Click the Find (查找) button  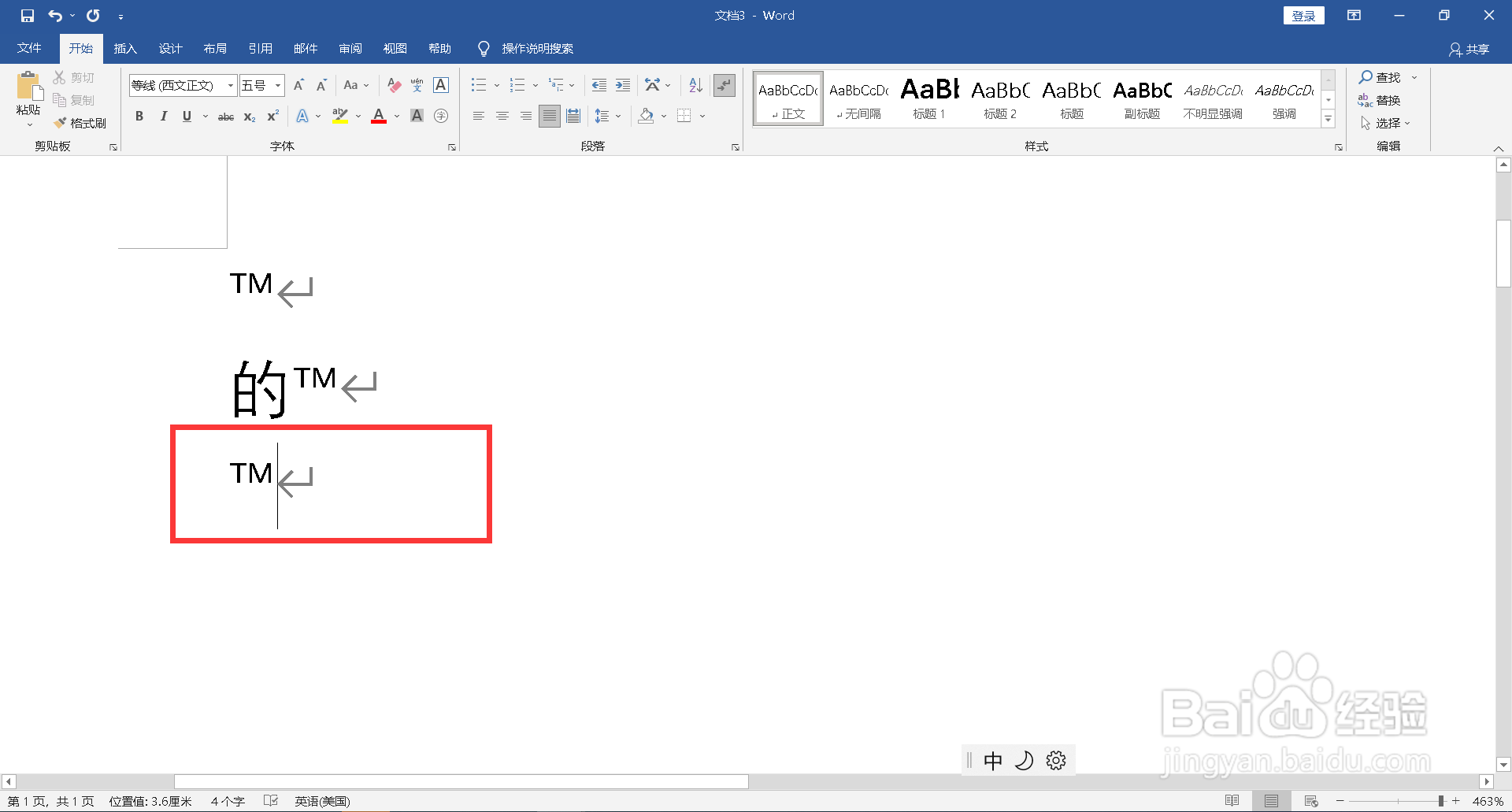point(1380,77)
